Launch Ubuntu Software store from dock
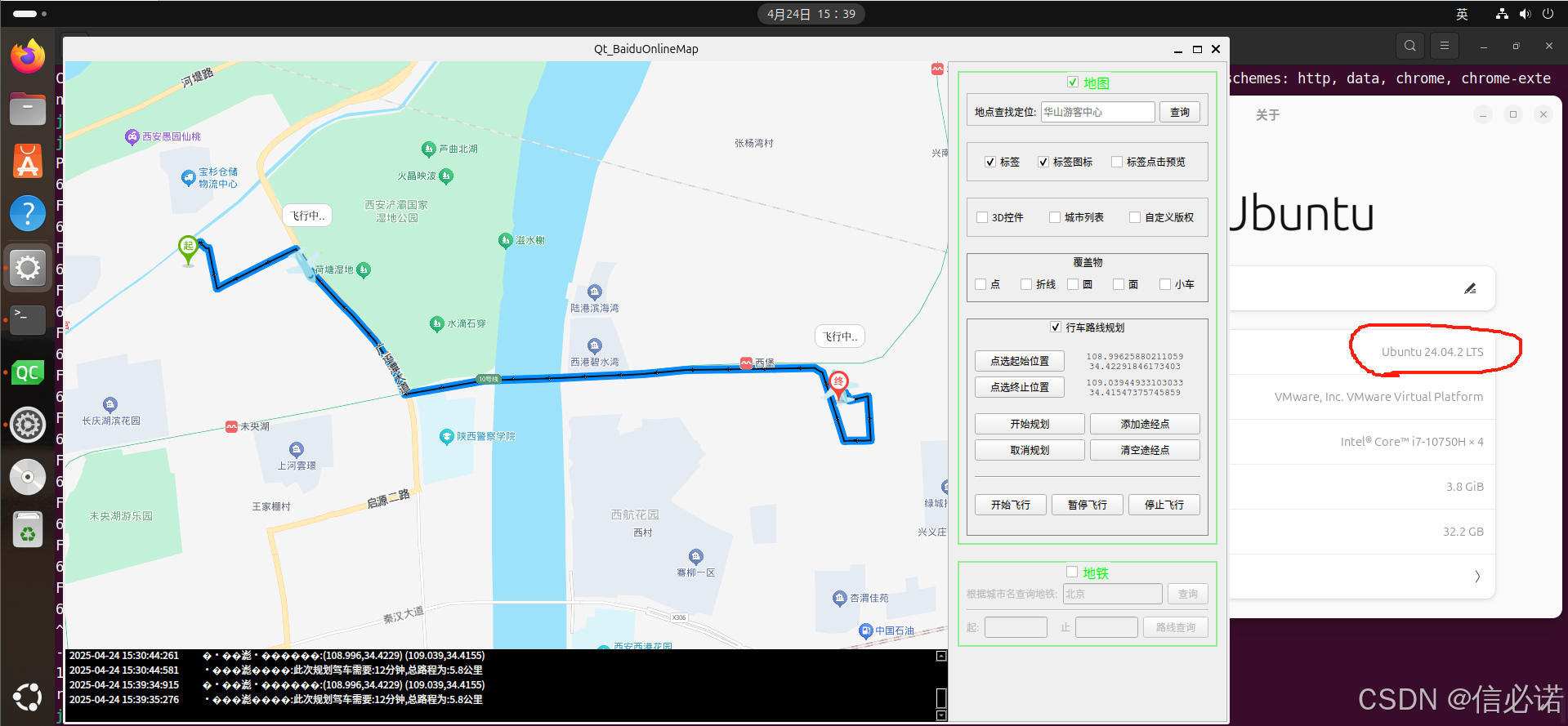 (28, 161)
